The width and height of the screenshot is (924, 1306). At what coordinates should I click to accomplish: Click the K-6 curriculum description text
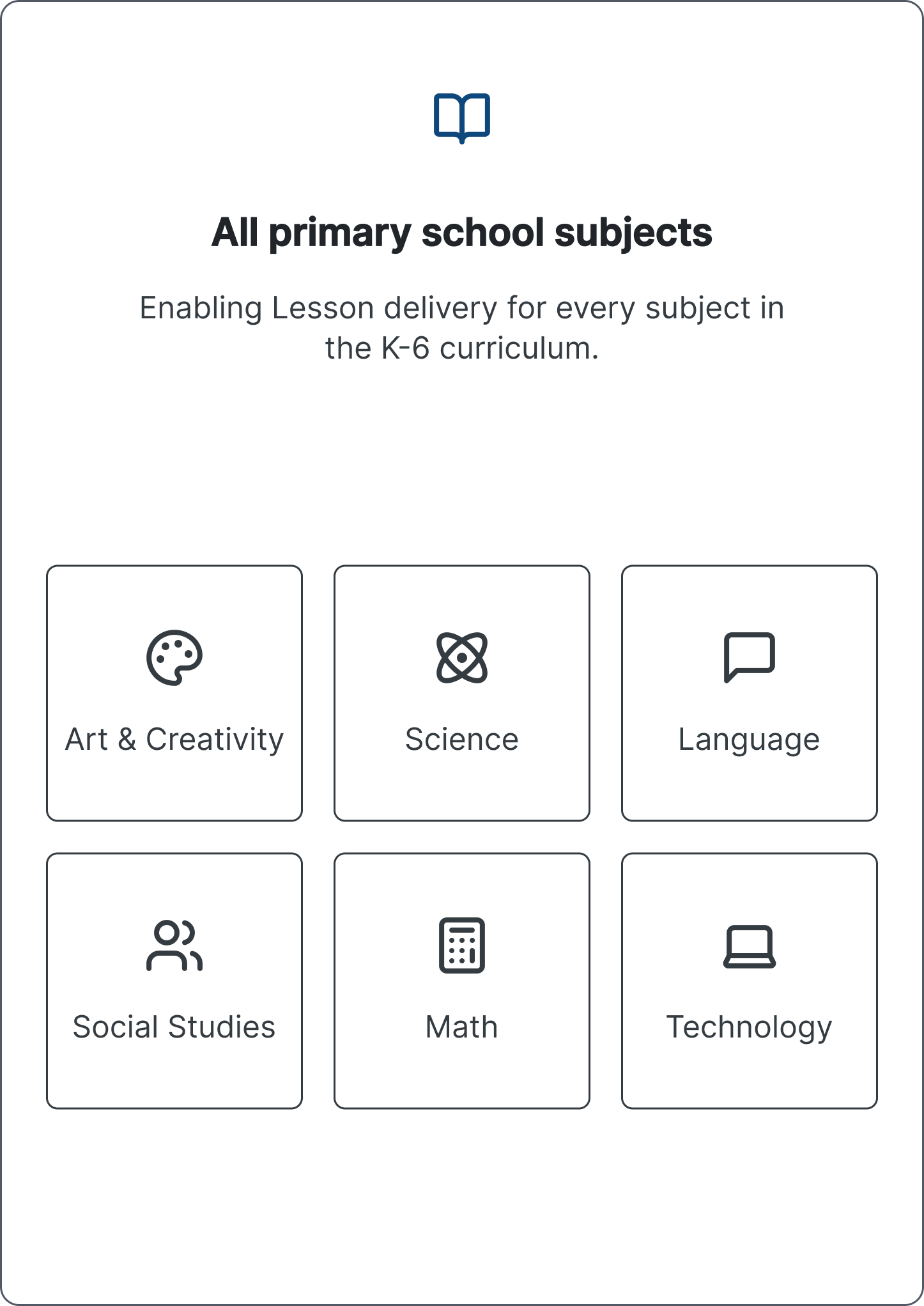click(x=462, y=328)
